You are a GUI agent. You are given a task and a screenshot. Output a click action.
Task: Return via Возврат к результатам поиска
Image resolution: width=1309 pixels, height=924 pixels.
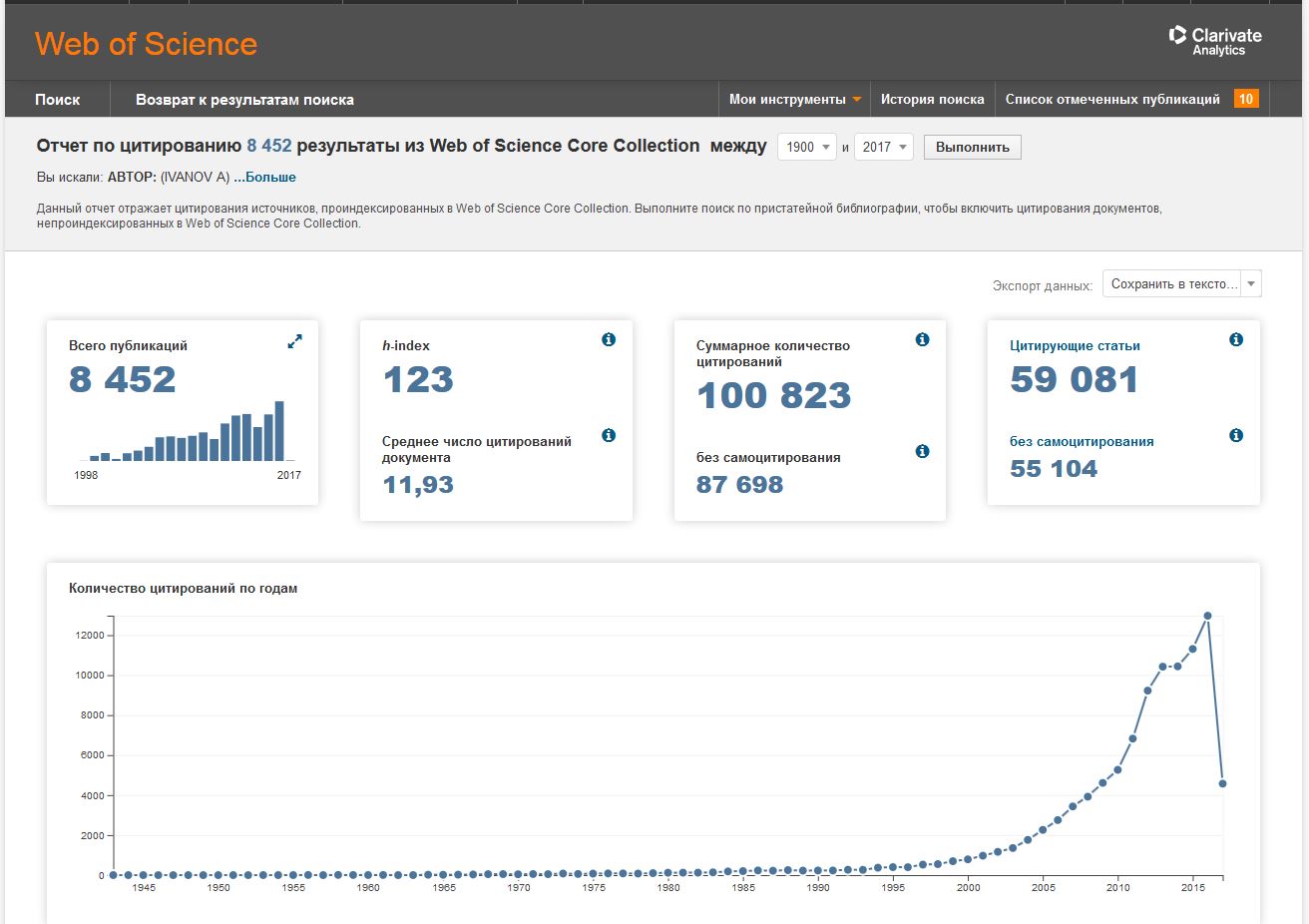(x=244, y=100)
